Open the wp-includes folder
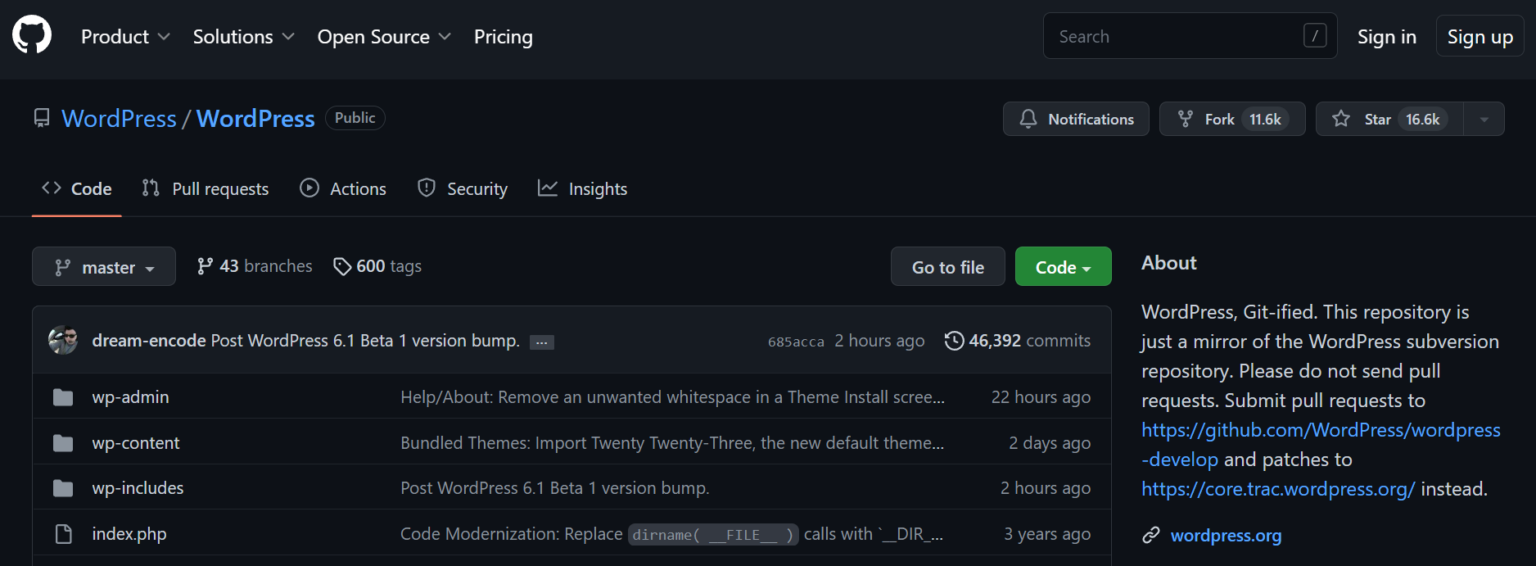This screenshot has height=566, width=1536. pos(138,488)
